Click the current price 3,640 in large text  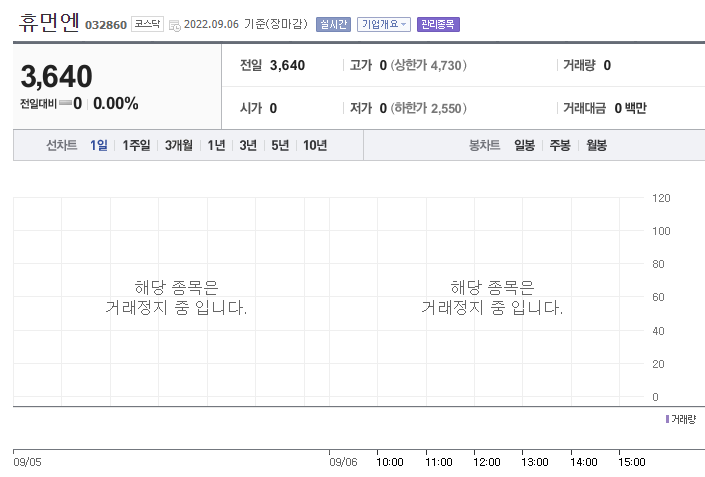[x=57, y=76]
